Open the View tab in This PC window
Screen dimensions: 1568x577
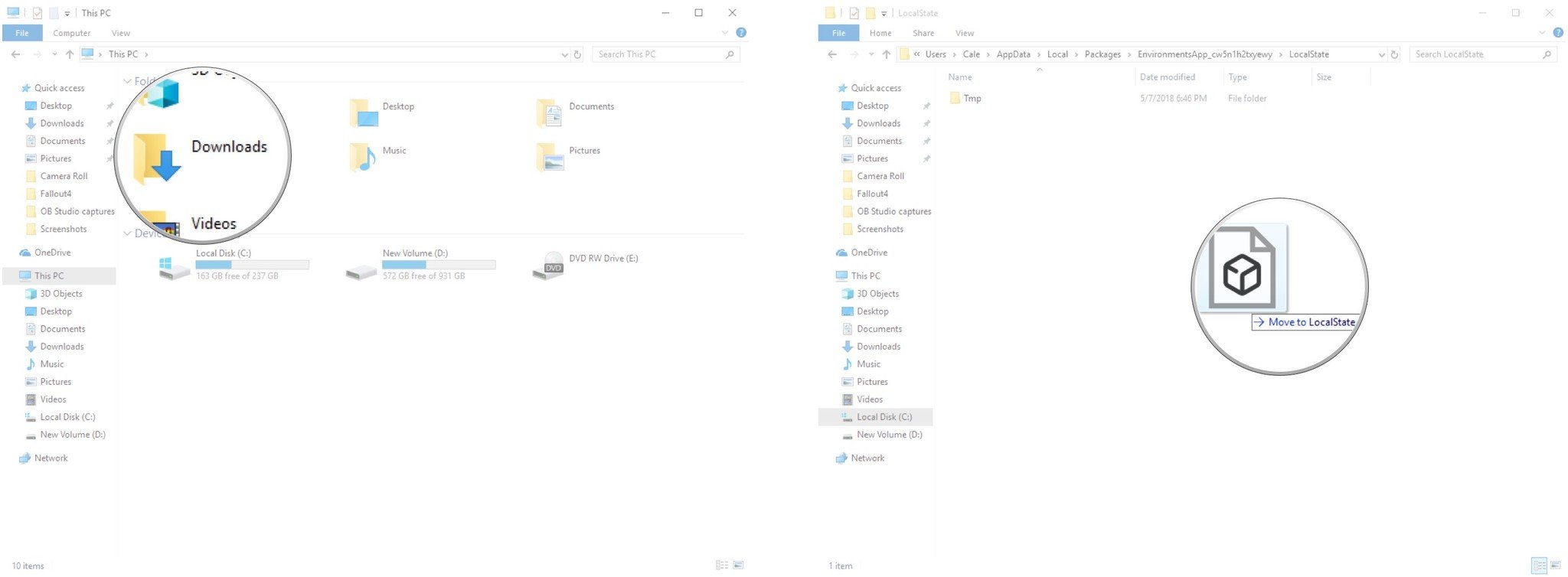click(121, 33)
